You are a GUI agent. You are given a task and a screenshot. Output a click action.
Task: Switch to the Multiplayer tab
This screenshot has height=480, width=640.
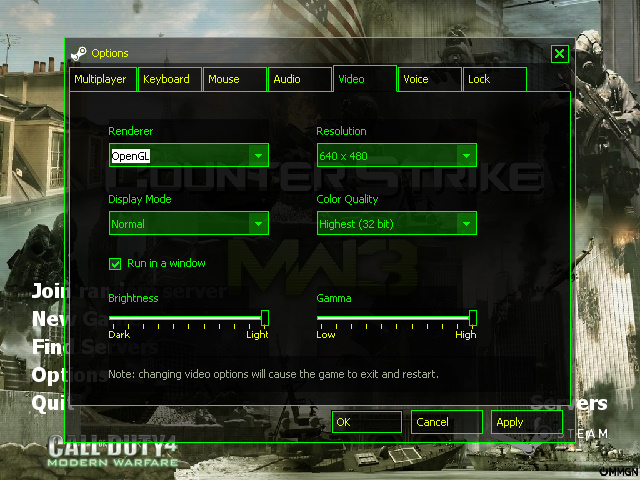pos(101,79)
